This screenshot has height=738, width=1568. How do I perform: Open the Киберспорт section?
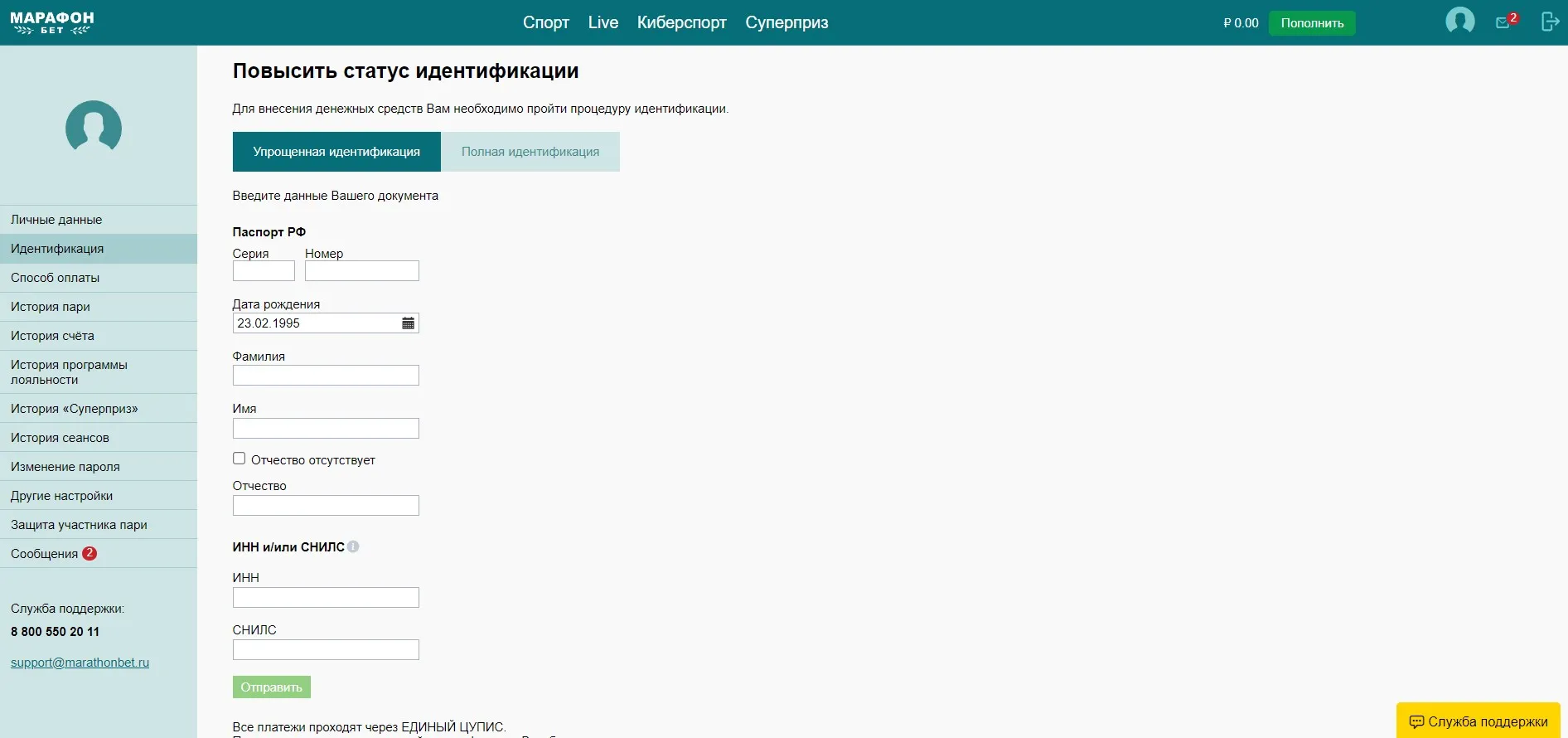tap(681, 22)
